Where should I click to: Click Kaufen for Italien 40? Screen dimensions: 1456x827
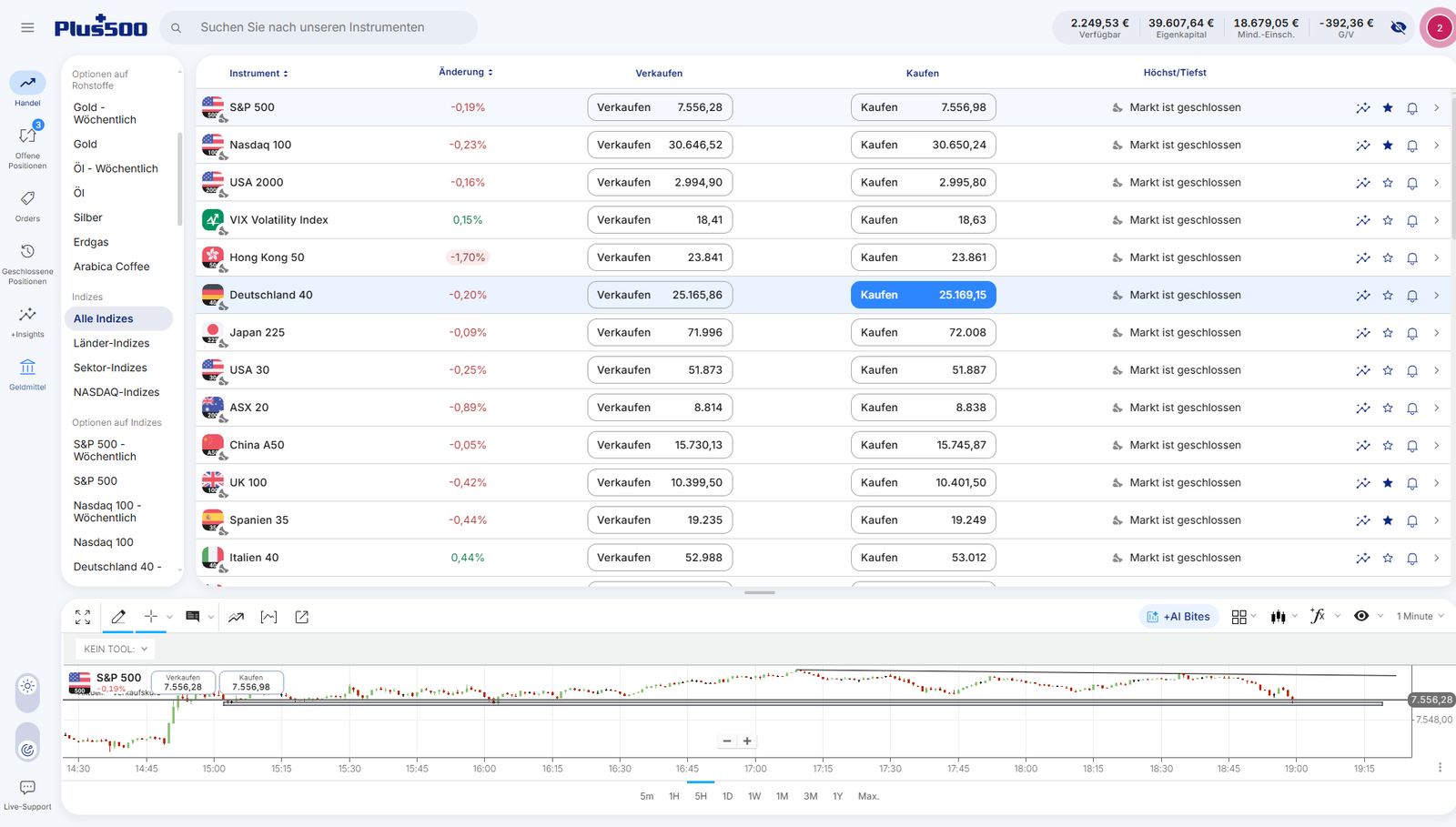[924, 558]
